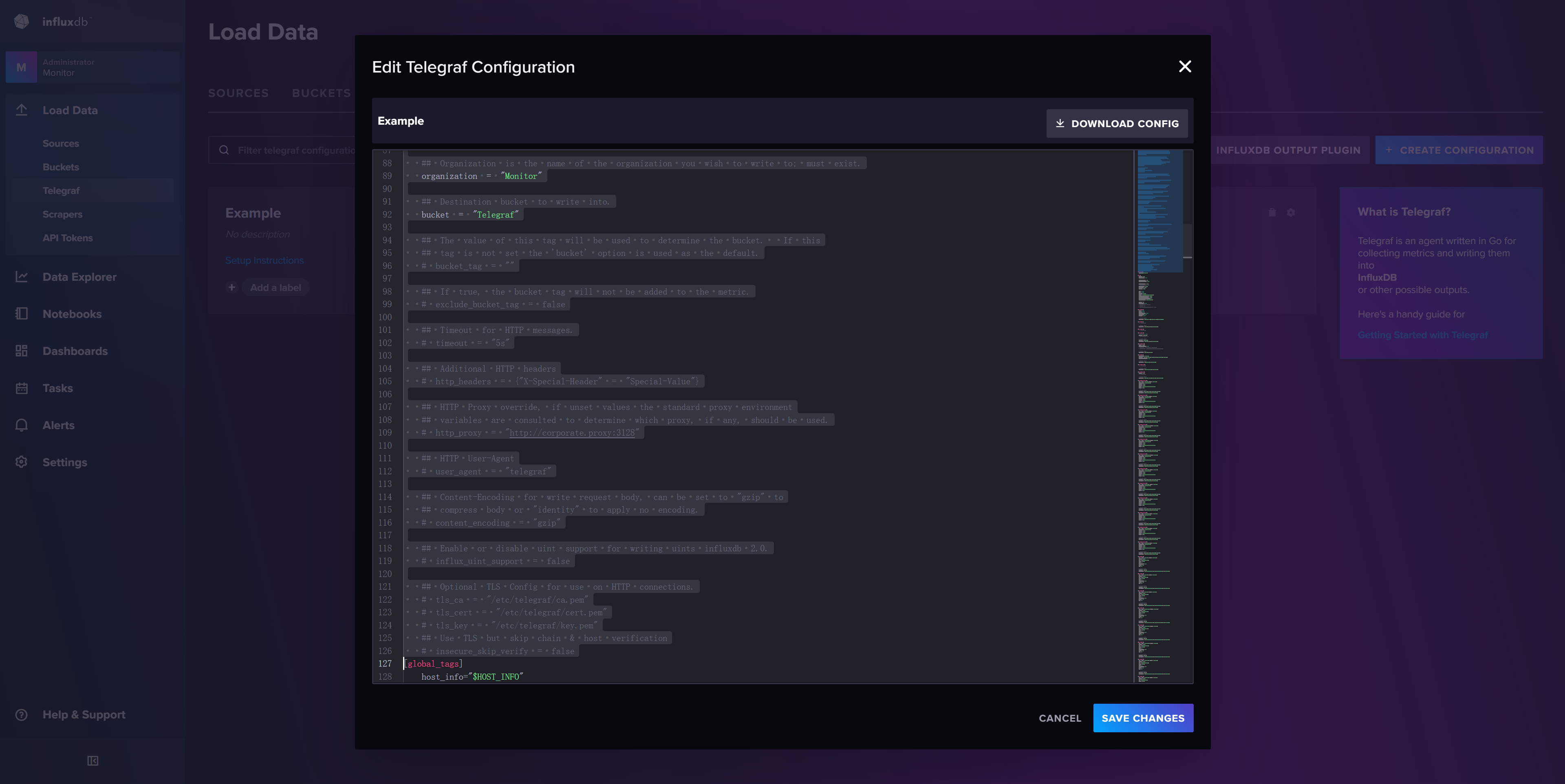Click the Notebooks sidebar icon
Viewport: 1565px width, 784px height.
[x=22, y=314]
